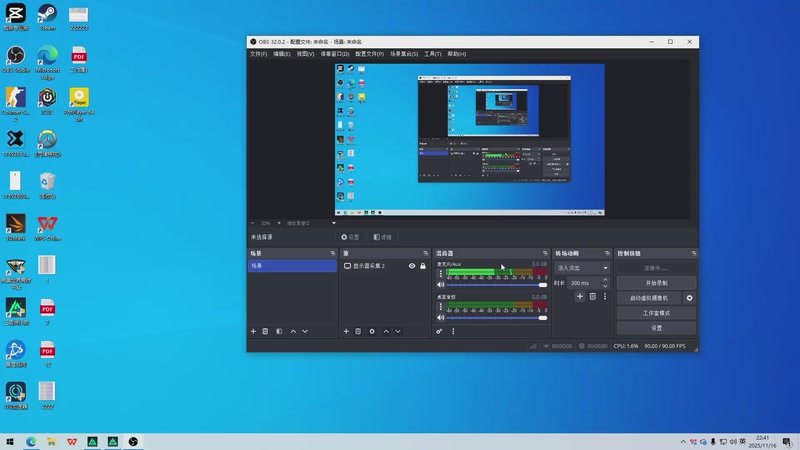Image resolution: width=800 pixels, height=450 pixels.
Task: Open transition three-dot properties menu
Action: click(605, 296)
